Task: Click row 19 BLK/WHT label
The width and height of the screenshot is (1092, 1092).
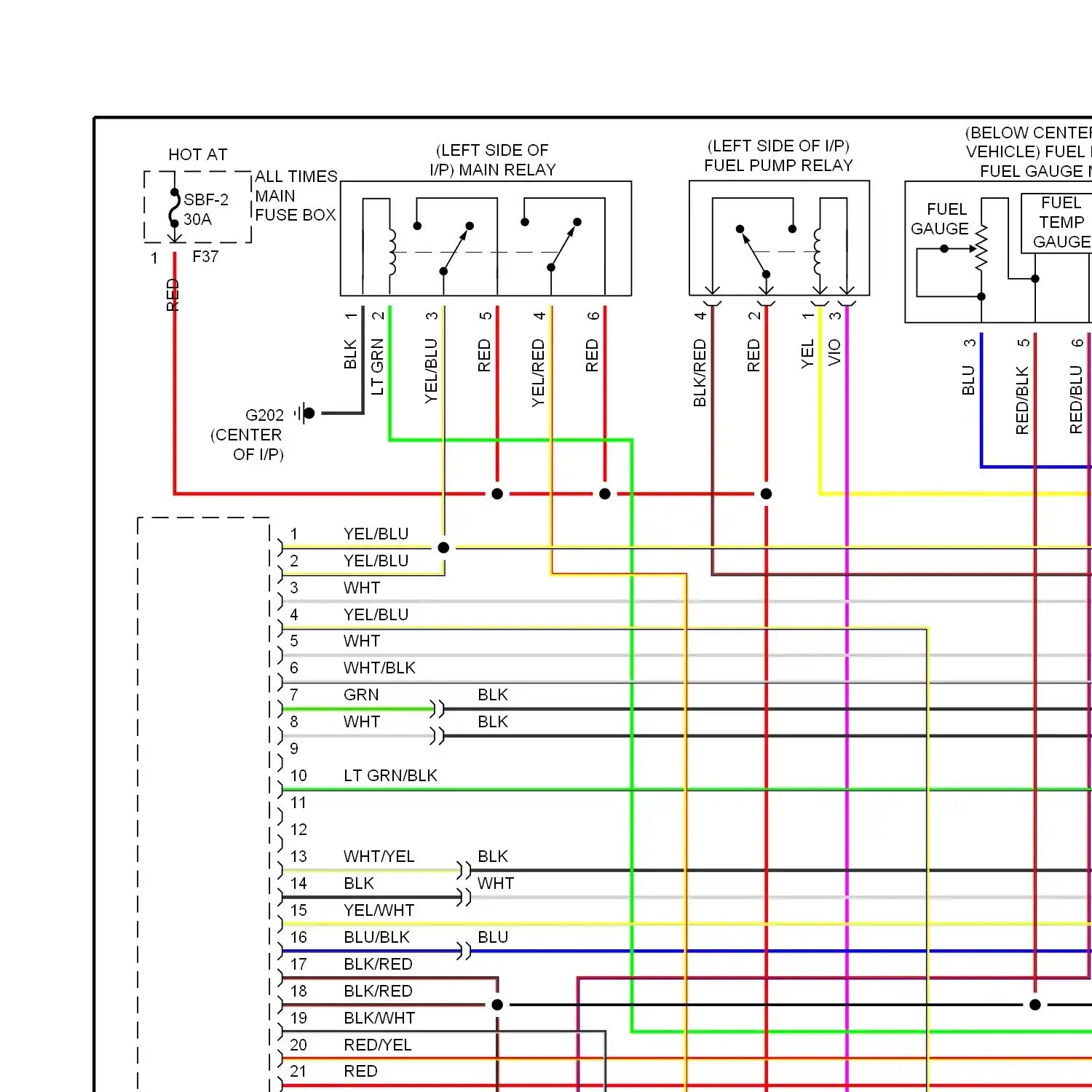Action: click(379, 1018)
